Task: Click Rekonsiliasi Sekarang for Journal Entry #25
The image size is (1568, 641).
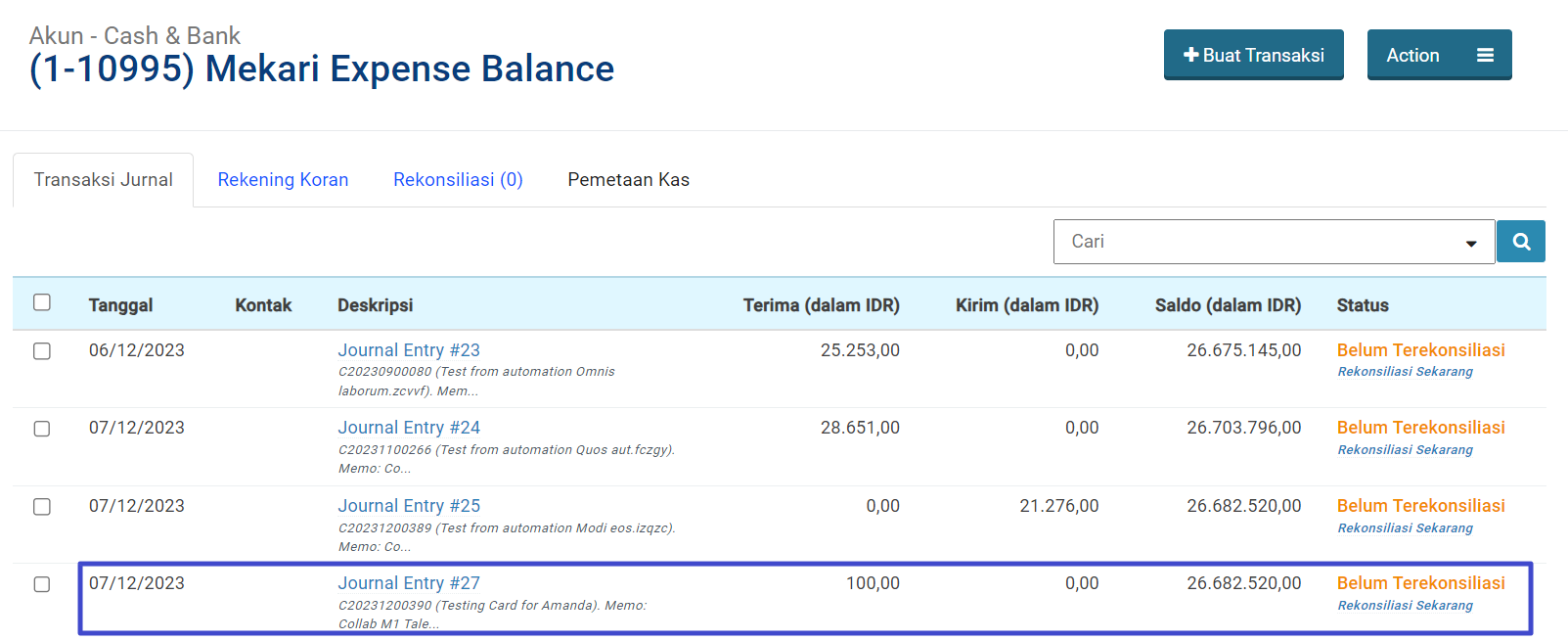Action: (x=1405, y=528)
